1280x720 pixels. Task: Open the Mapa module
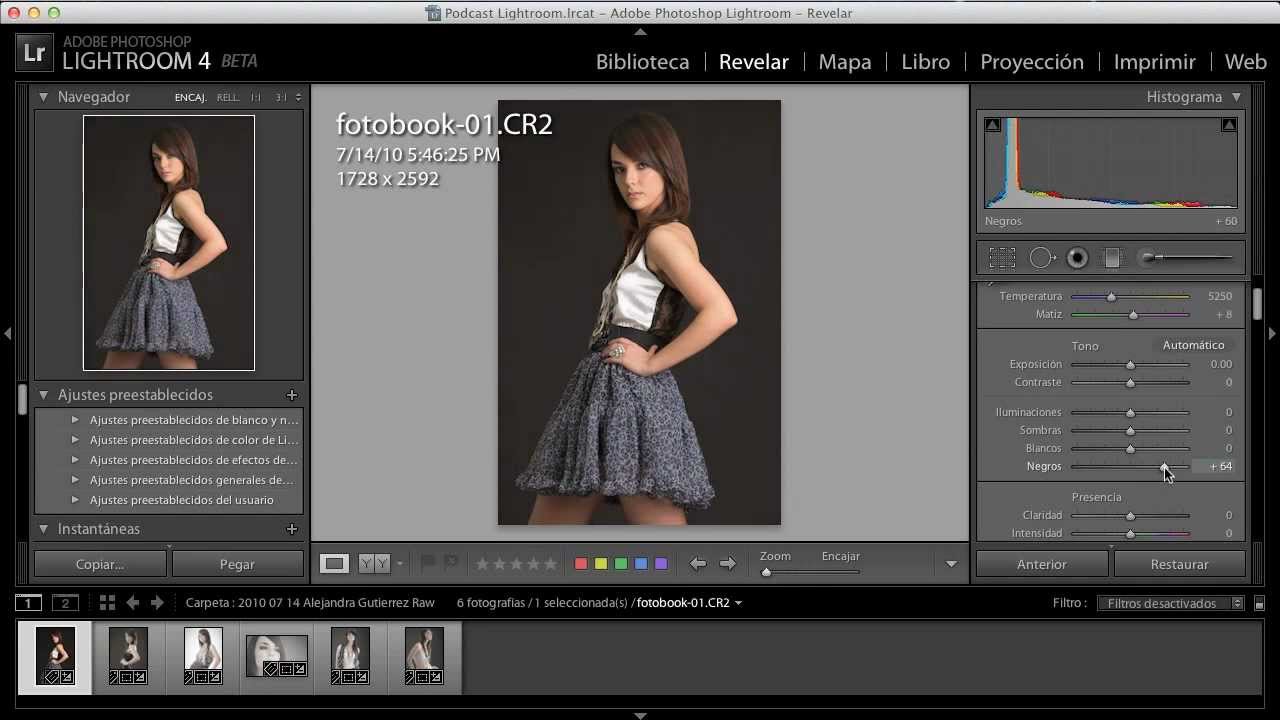845,62
